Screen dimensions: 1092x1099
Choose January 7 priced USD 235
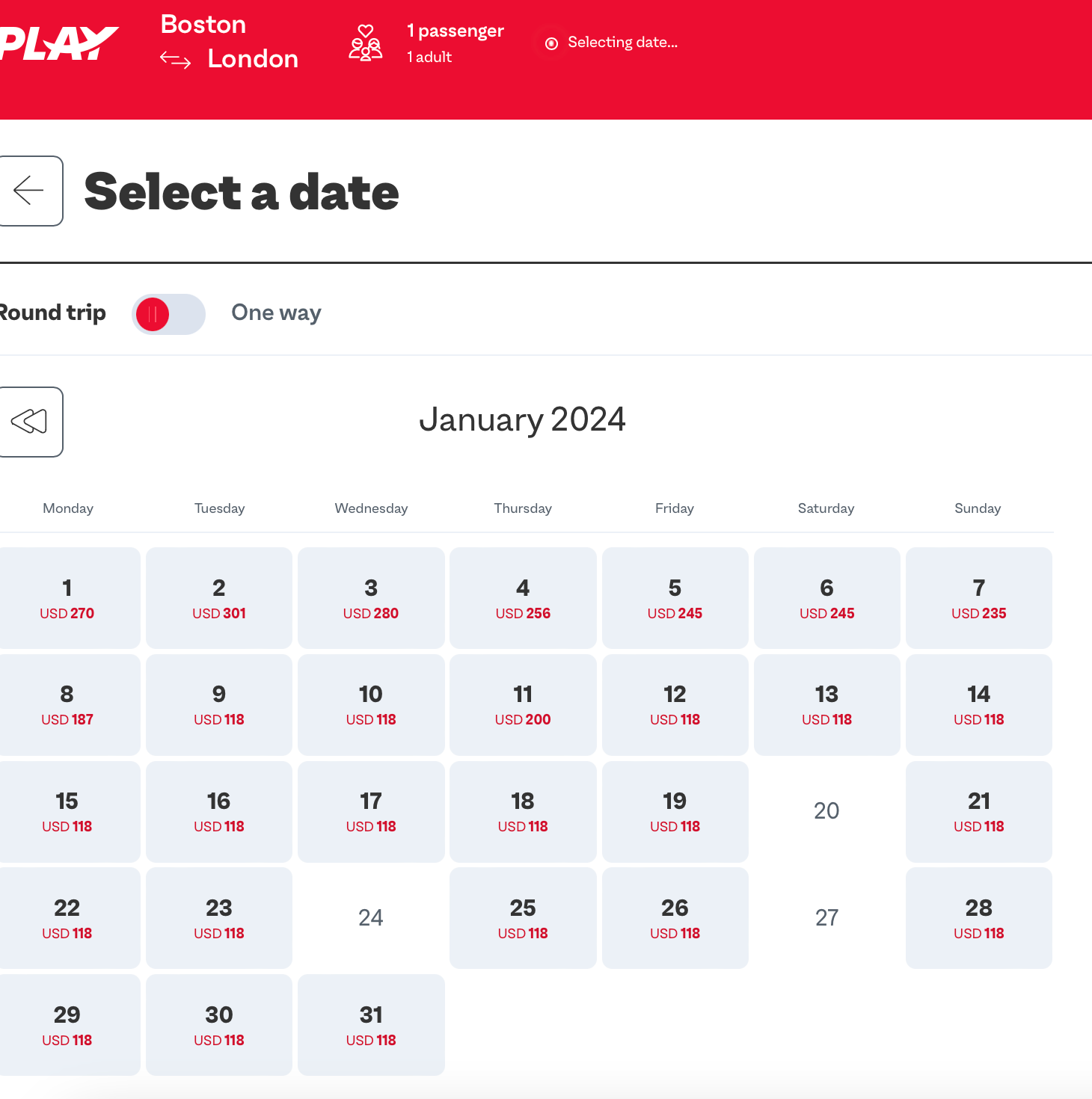coord(978,598)
